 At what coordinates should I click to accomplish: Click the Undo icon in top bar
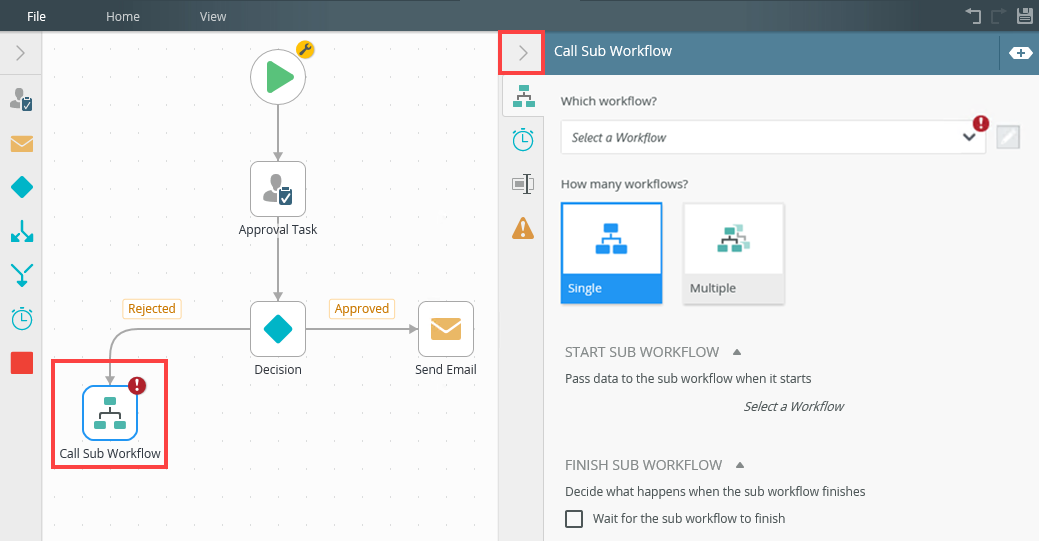pyautogui.click(x=973, y=16)
